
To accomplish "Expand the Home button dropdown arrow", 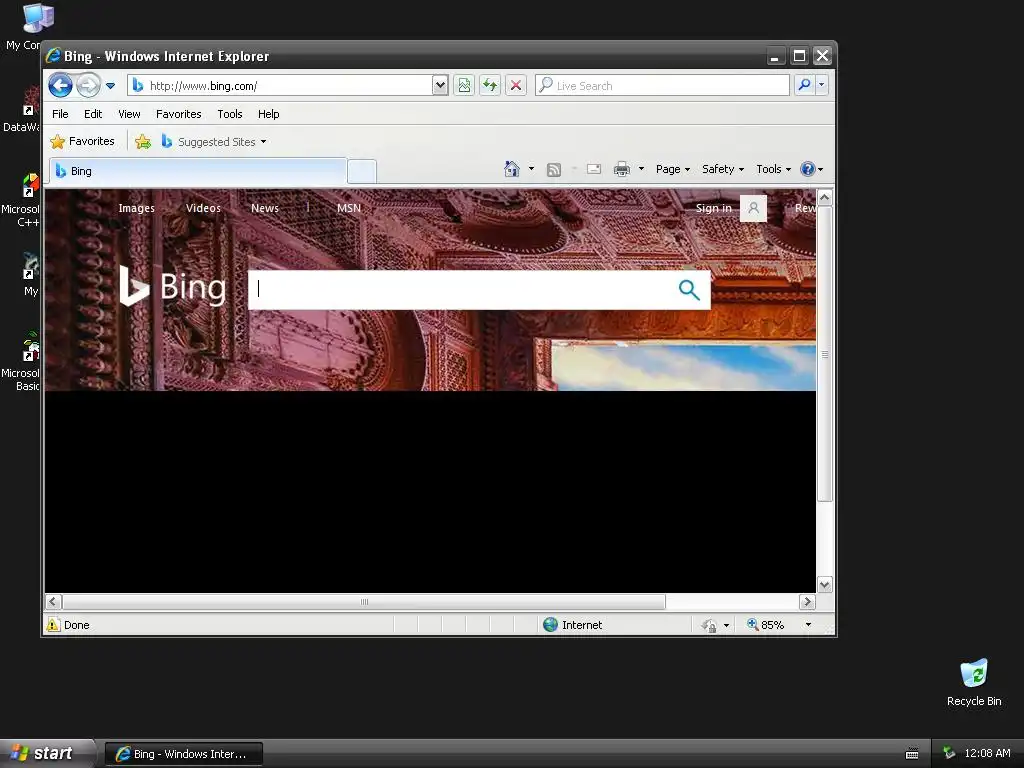I will pyautogui.click(x=531, y=169).
